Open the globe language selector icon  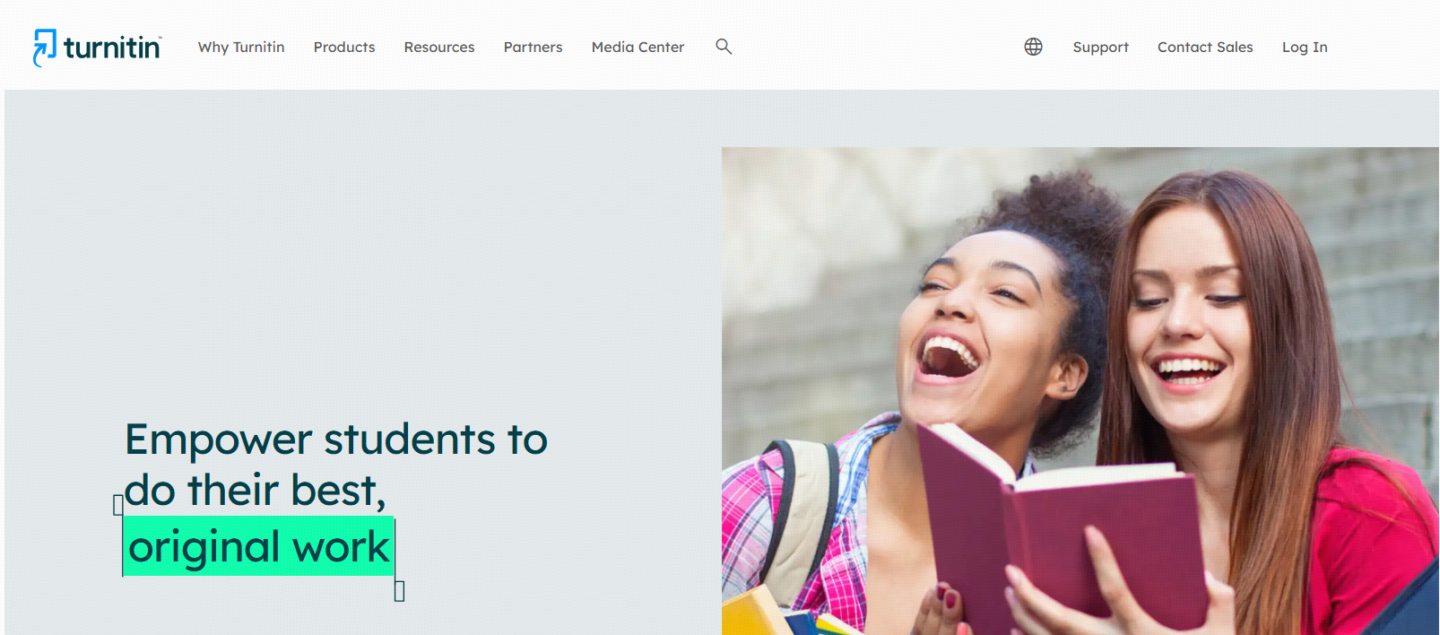pyautogui.click(x=1033, y=47)
